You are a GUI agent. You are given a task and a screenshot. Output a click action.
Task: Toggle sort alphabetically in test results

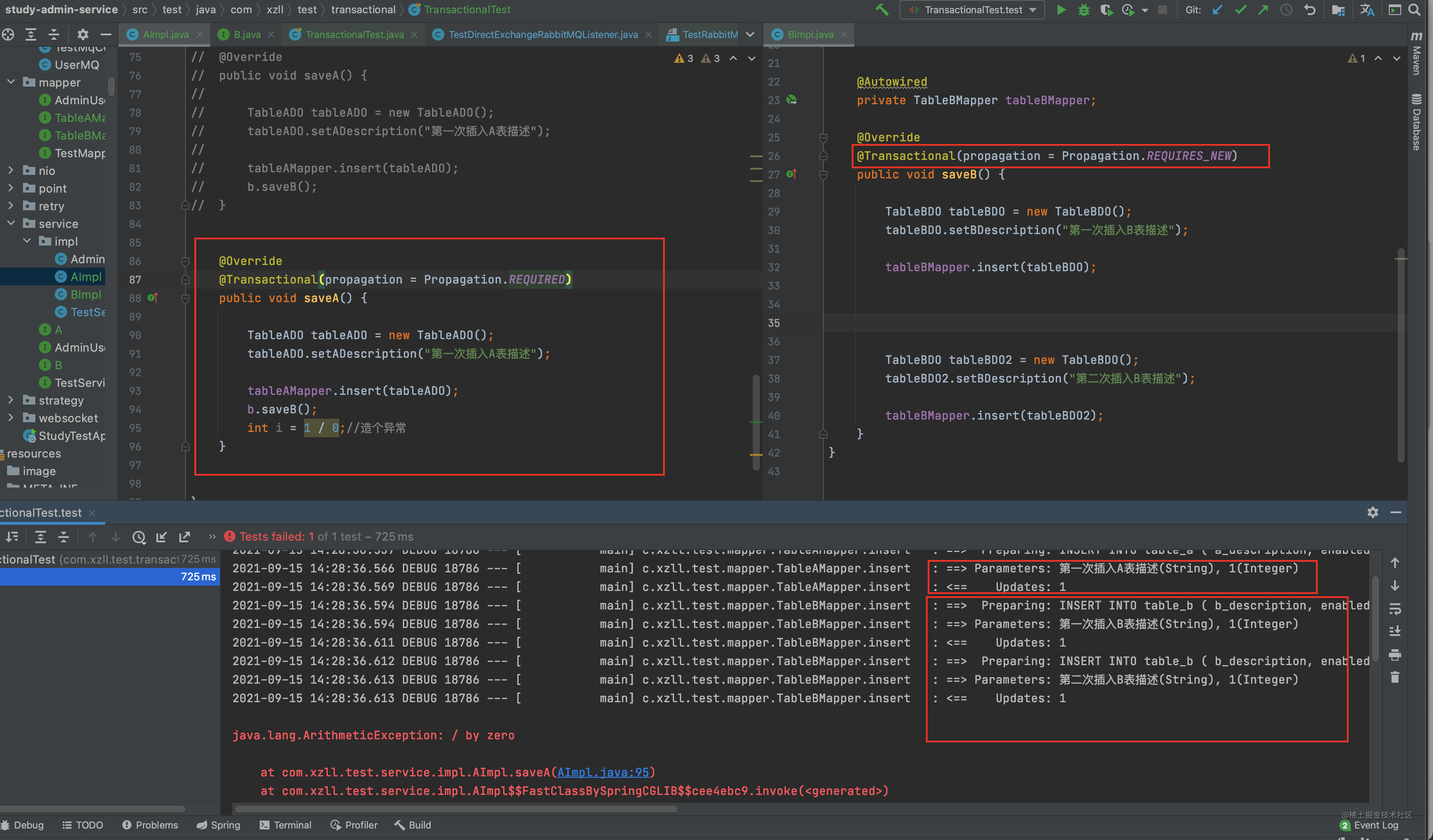click(x=12, y=537)
